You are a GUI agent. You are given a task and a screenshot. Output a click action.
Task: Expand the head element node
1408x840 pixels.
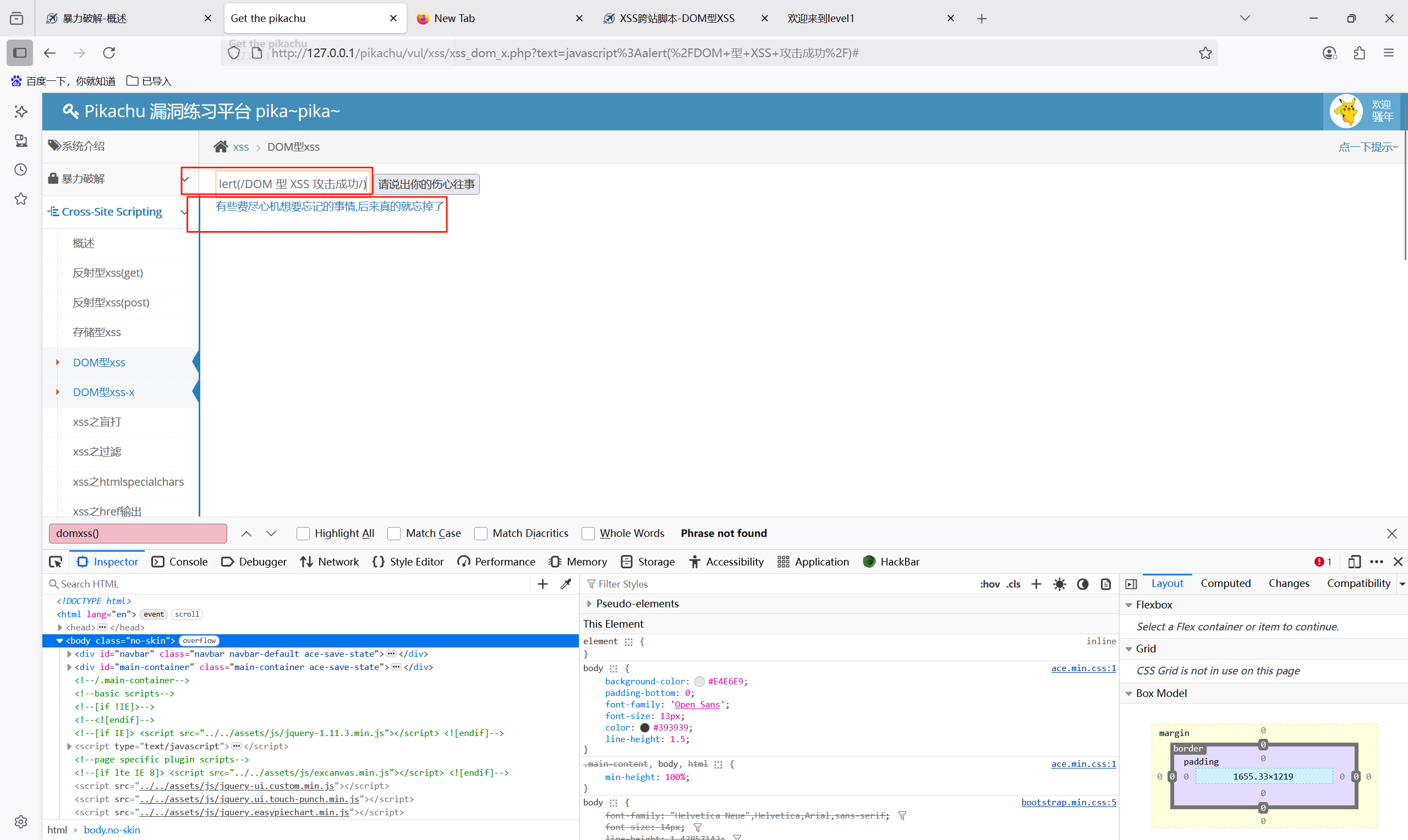tap(60, 627)
